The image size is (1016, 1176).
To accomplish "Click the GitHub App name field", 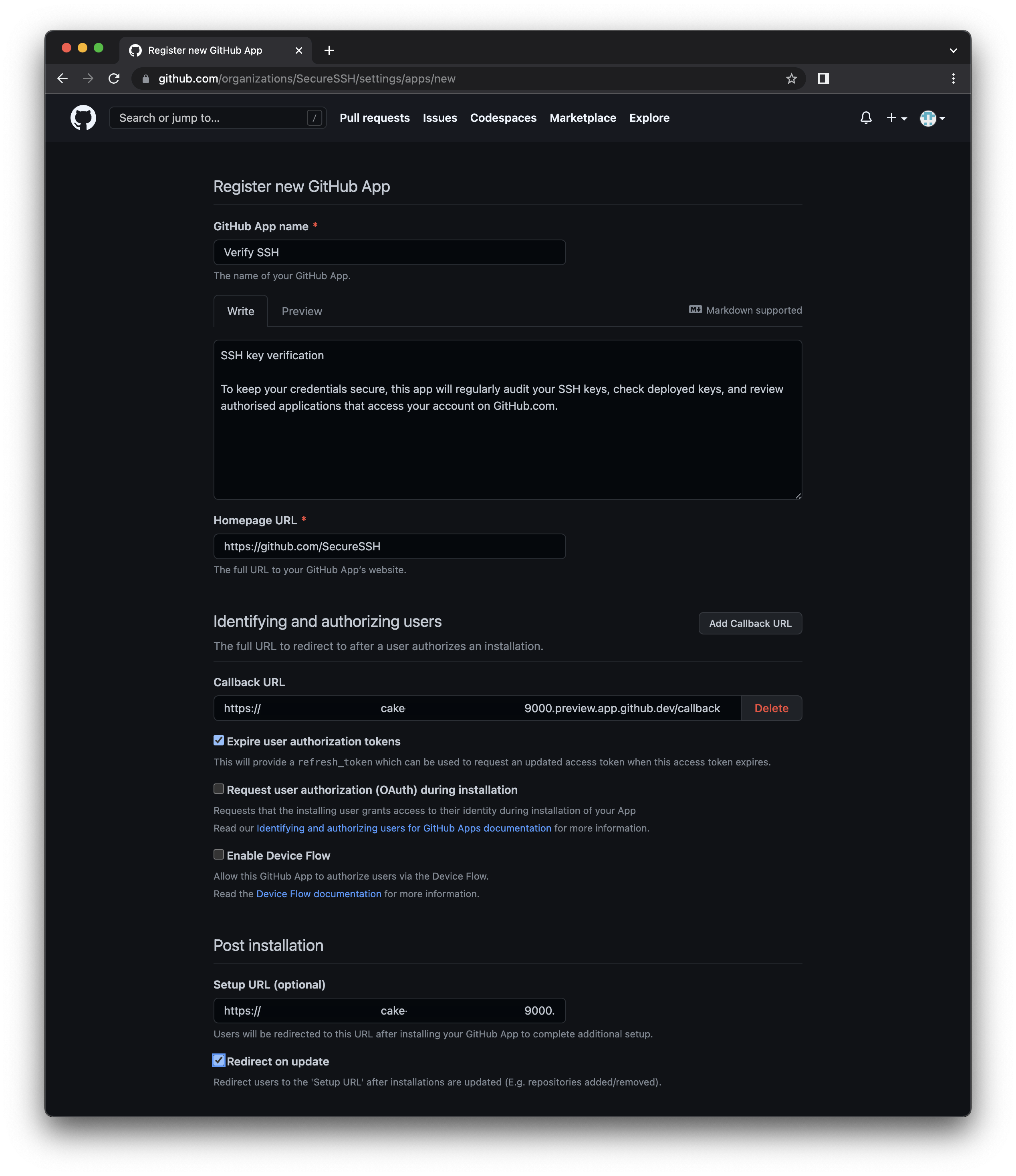I will (389, 253).
